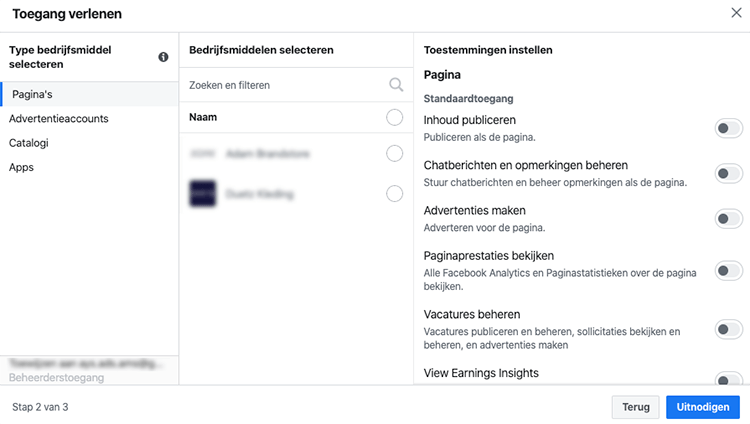Go back with the Terug button
The height and width of the screenshot is (424, 750).
635,407
